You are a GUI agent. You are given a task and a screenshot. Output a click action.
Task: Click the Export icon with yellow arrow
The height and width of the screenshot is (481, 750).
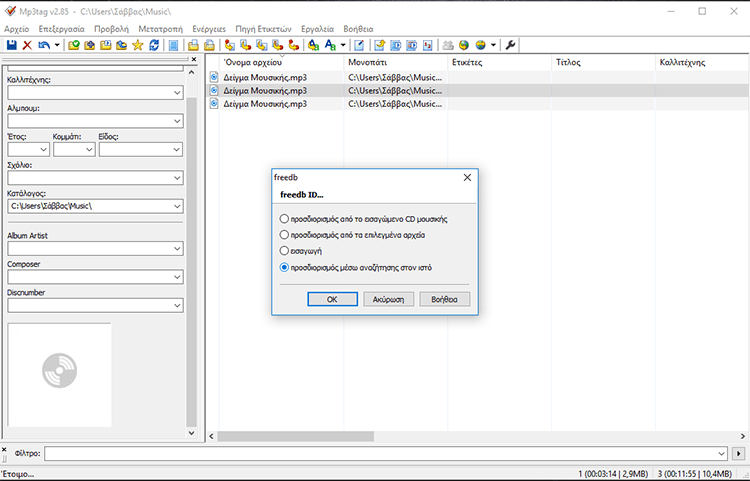(x=379, y=45)
